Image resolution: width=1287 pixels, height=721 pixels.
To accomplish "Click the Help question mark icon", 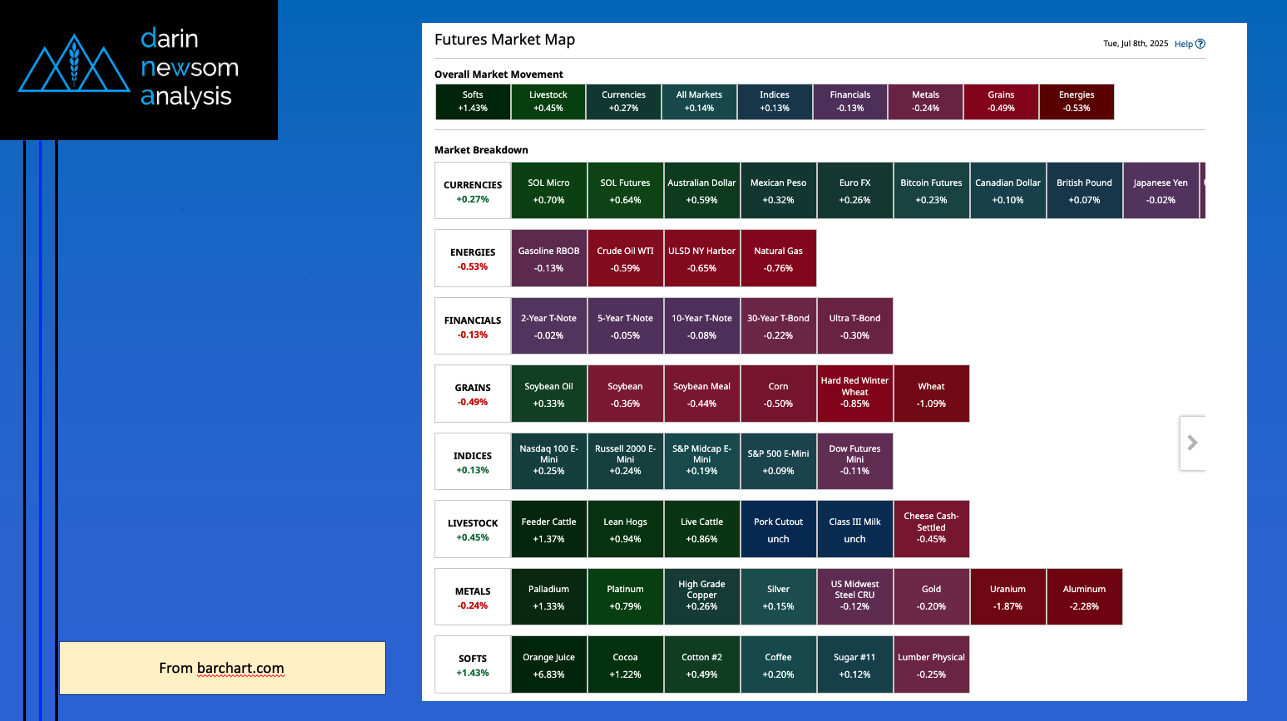I will pos(1200,44).
